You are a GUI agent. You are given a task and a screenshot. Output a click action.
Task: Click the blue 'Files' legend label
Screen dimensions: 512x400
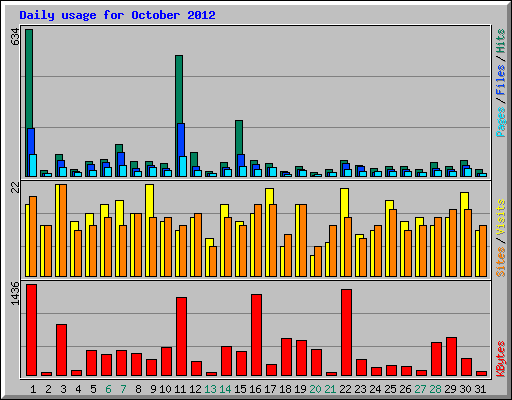click(500, 80)
